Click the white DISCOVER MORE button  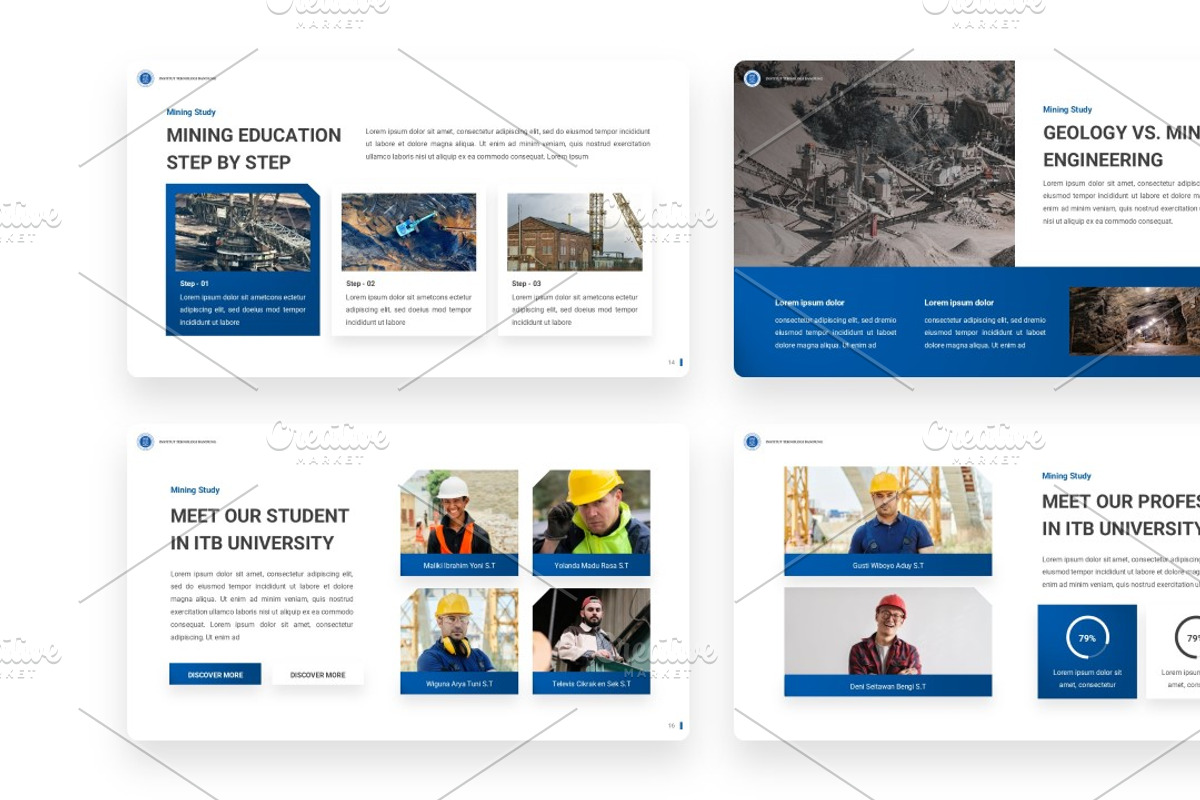point(318,675)
